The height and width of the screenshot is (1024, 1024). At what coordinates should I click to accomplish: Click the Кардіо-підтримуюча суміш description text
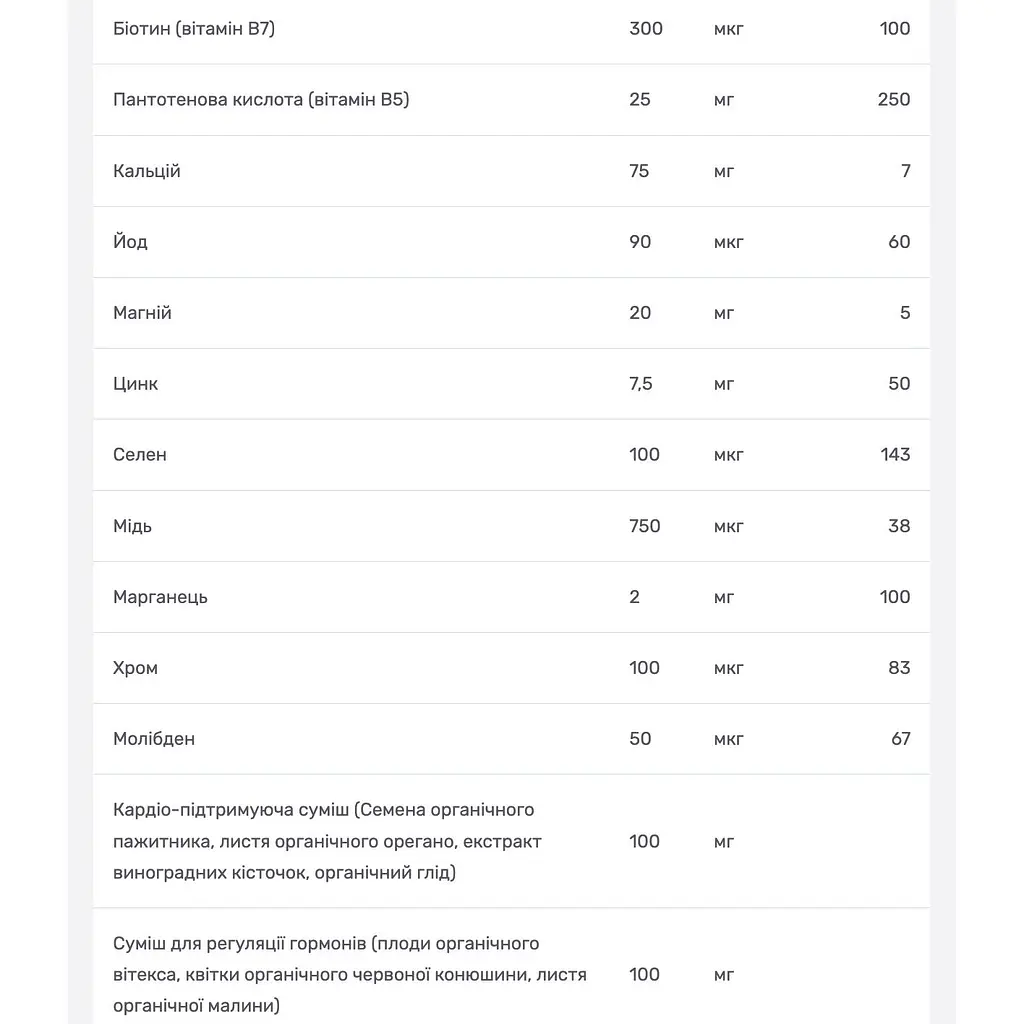[327, 841]
